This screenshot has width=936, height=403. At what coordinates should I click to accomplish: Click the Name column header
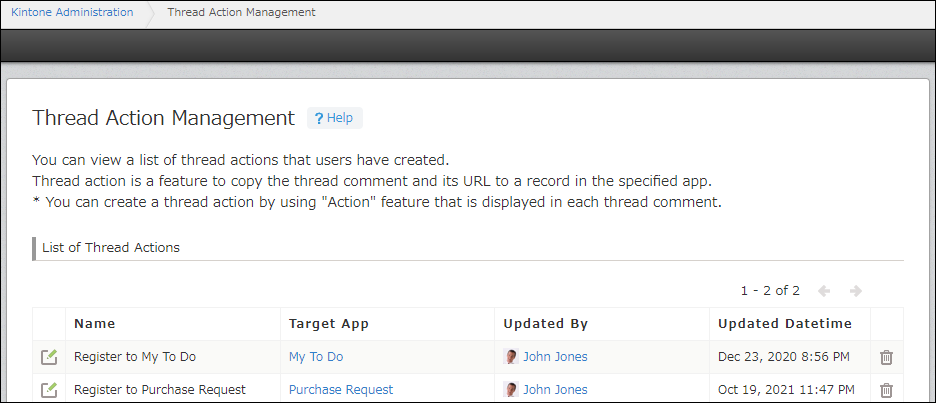(x=95, y=324)
